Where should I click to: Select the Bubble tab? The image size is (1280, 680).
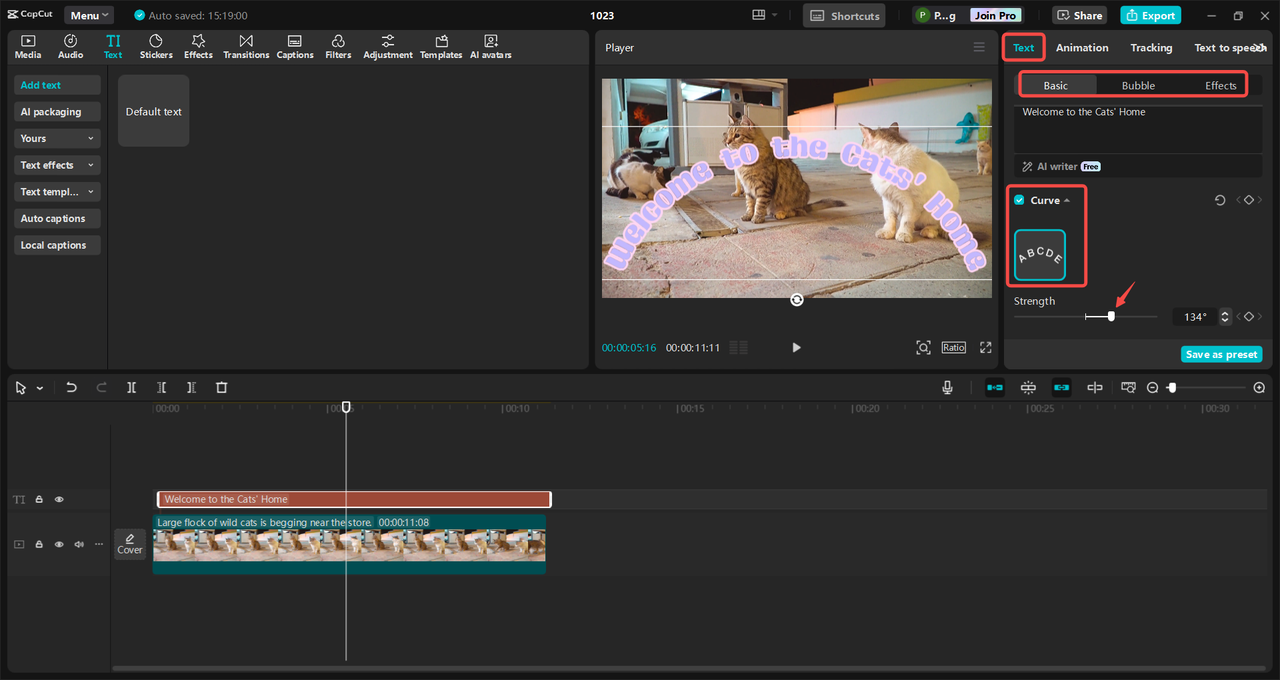click(x=1138, y=86)
